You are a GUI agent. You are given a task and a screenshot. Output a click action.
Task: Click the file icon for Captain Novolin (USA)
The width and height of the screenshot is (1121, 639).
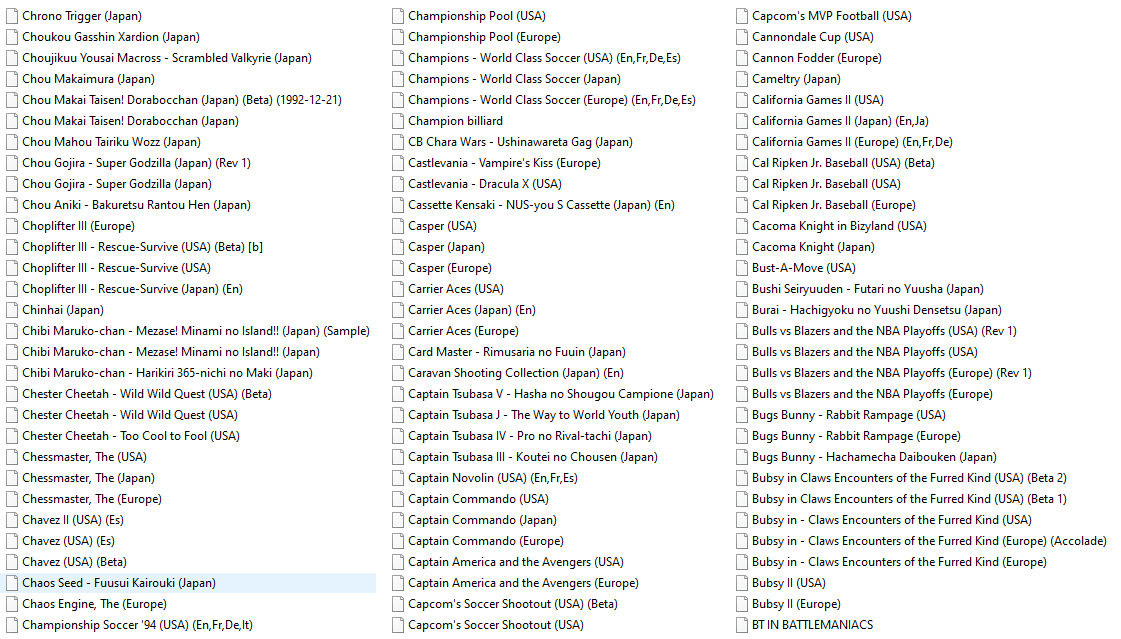[397, 478]
